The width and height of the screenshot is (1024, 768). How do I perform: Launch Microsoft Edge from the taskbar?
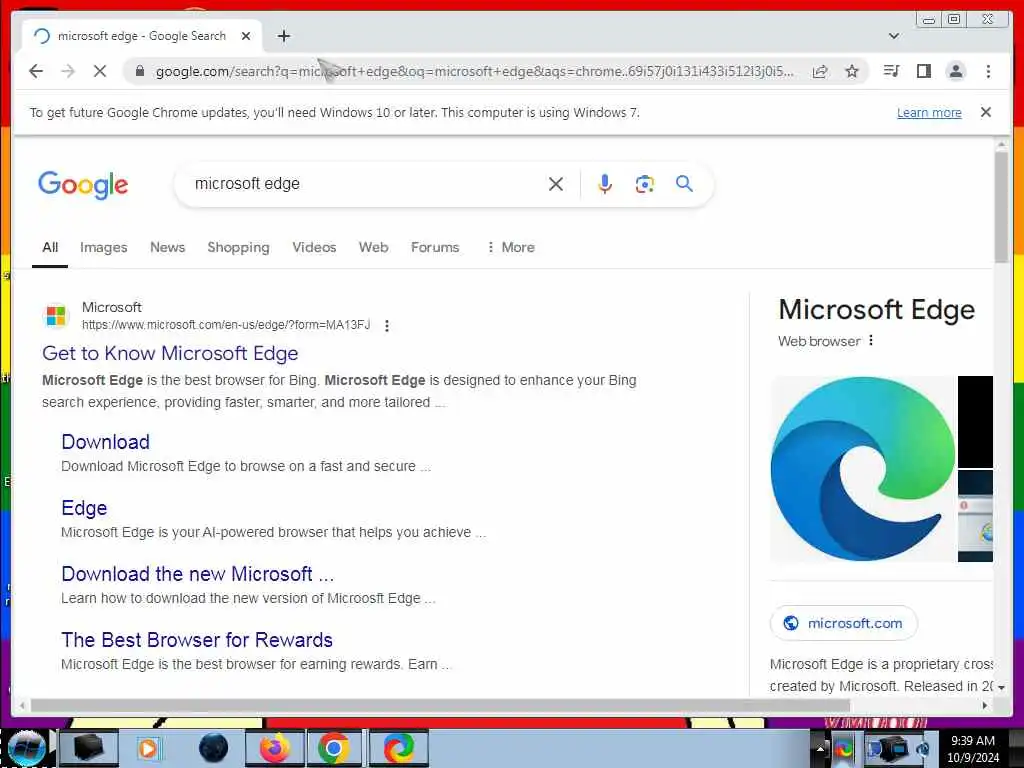[x=398, y=748]
